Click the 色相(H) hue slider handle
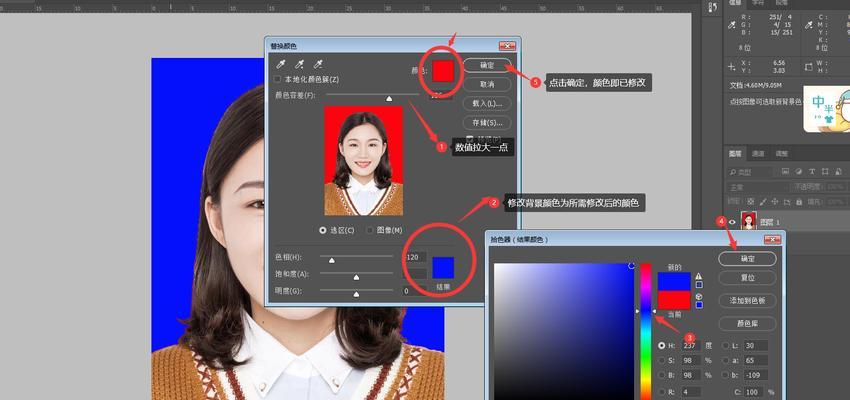The image size is (850, 400). (x=331, y=260)
